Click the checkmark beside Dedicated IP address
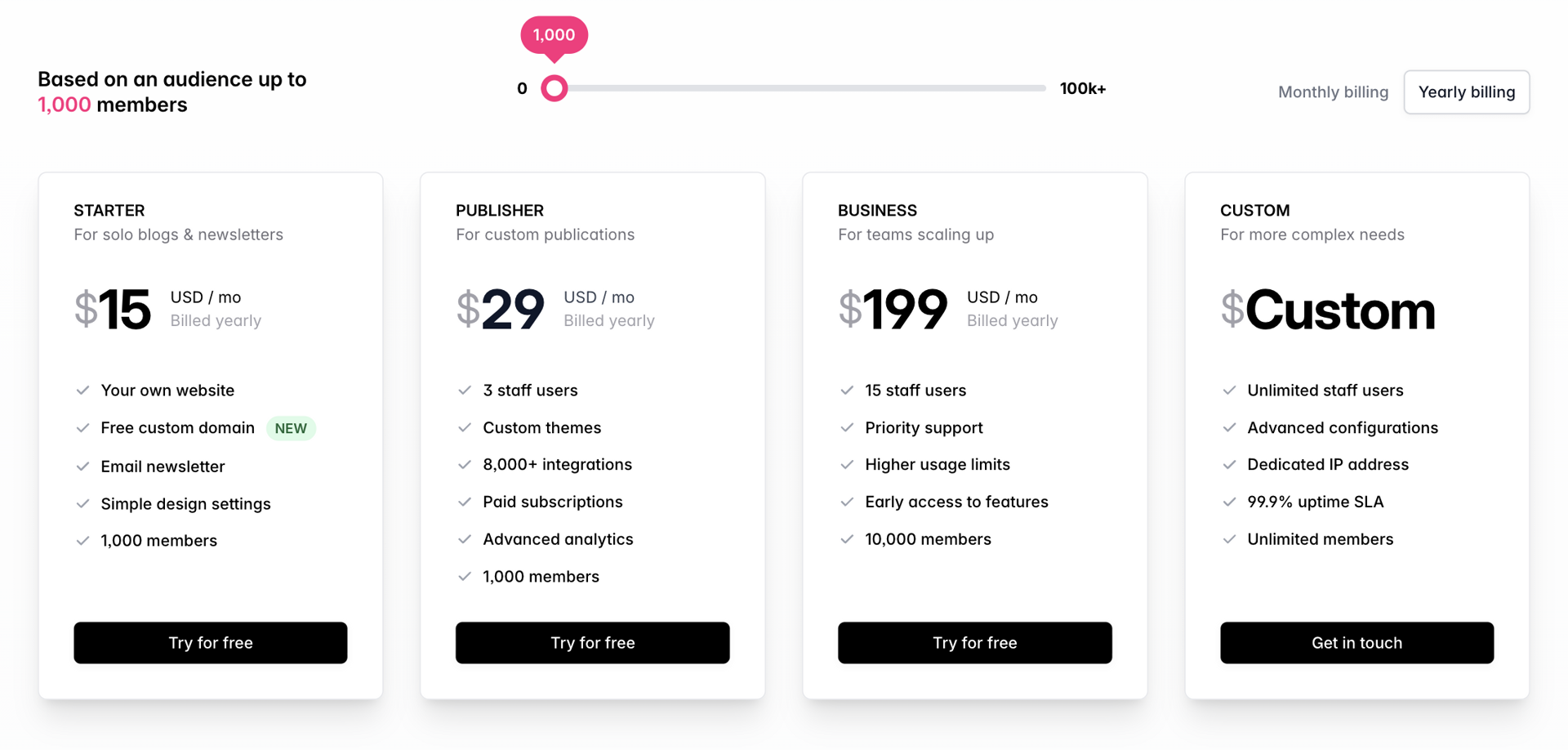 [1230, 464]
